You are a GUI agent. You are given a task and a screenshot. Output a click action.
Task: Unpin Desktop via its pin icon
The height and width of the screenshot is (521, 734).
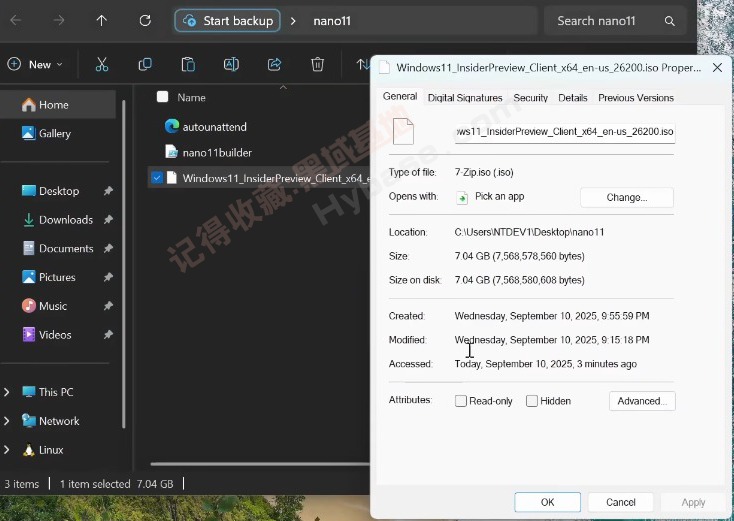click(108, 191)
